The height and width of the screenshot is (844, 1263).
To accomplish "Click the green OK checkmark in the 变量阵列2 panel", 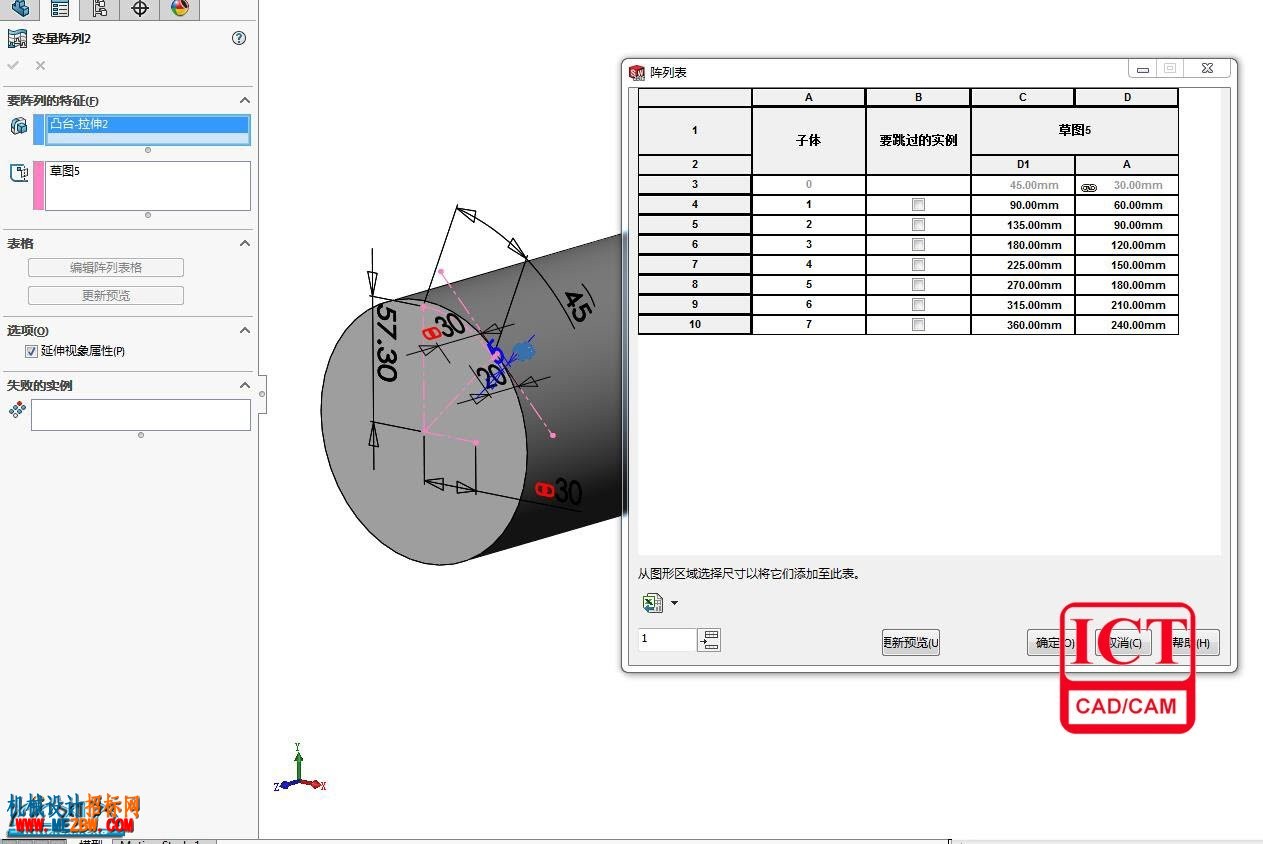I will pyautogui.click(x=13, y=65).
